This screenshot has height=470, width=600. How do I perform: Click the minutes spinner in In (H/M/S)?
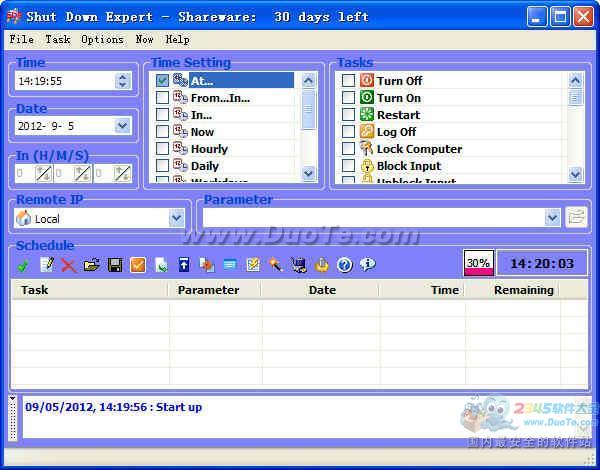tap(83, 174)
